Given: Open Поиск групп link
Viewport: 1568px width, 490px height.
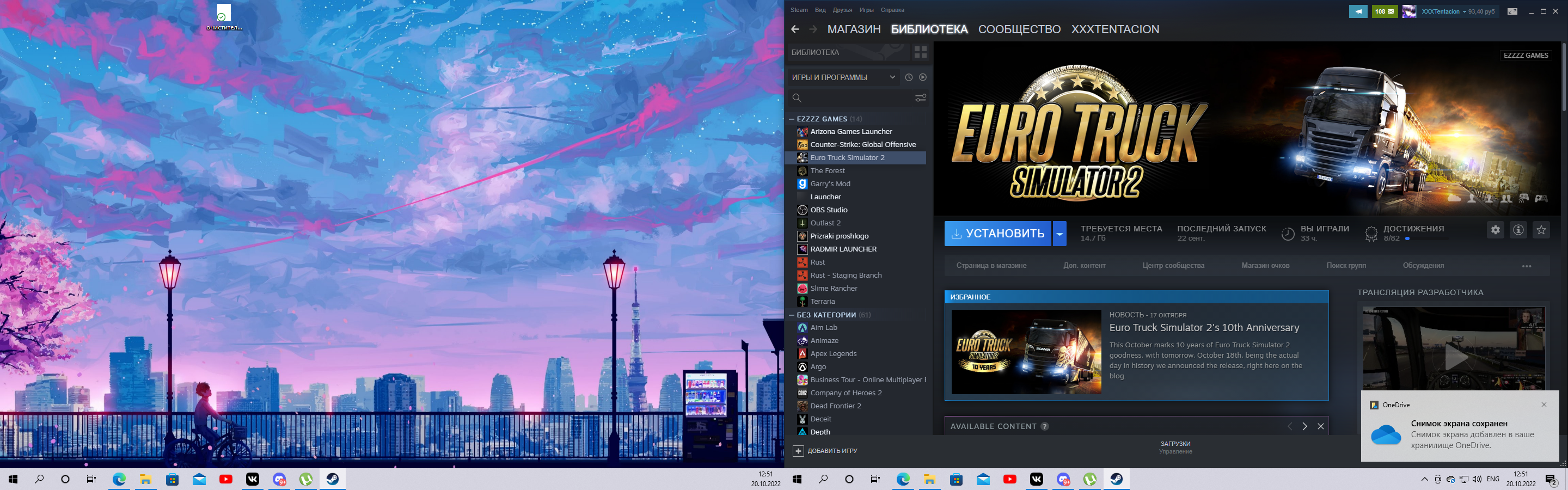Looking at the screenshot, I should [x=1346, y=265].
